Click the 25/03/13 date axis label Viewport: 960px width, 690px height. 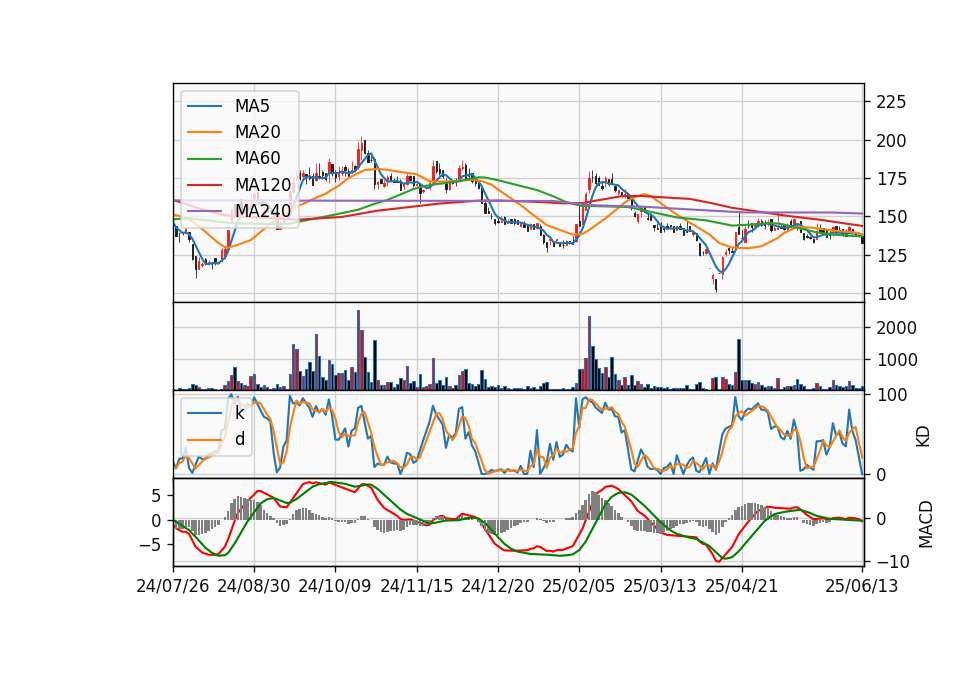point(660,586)
